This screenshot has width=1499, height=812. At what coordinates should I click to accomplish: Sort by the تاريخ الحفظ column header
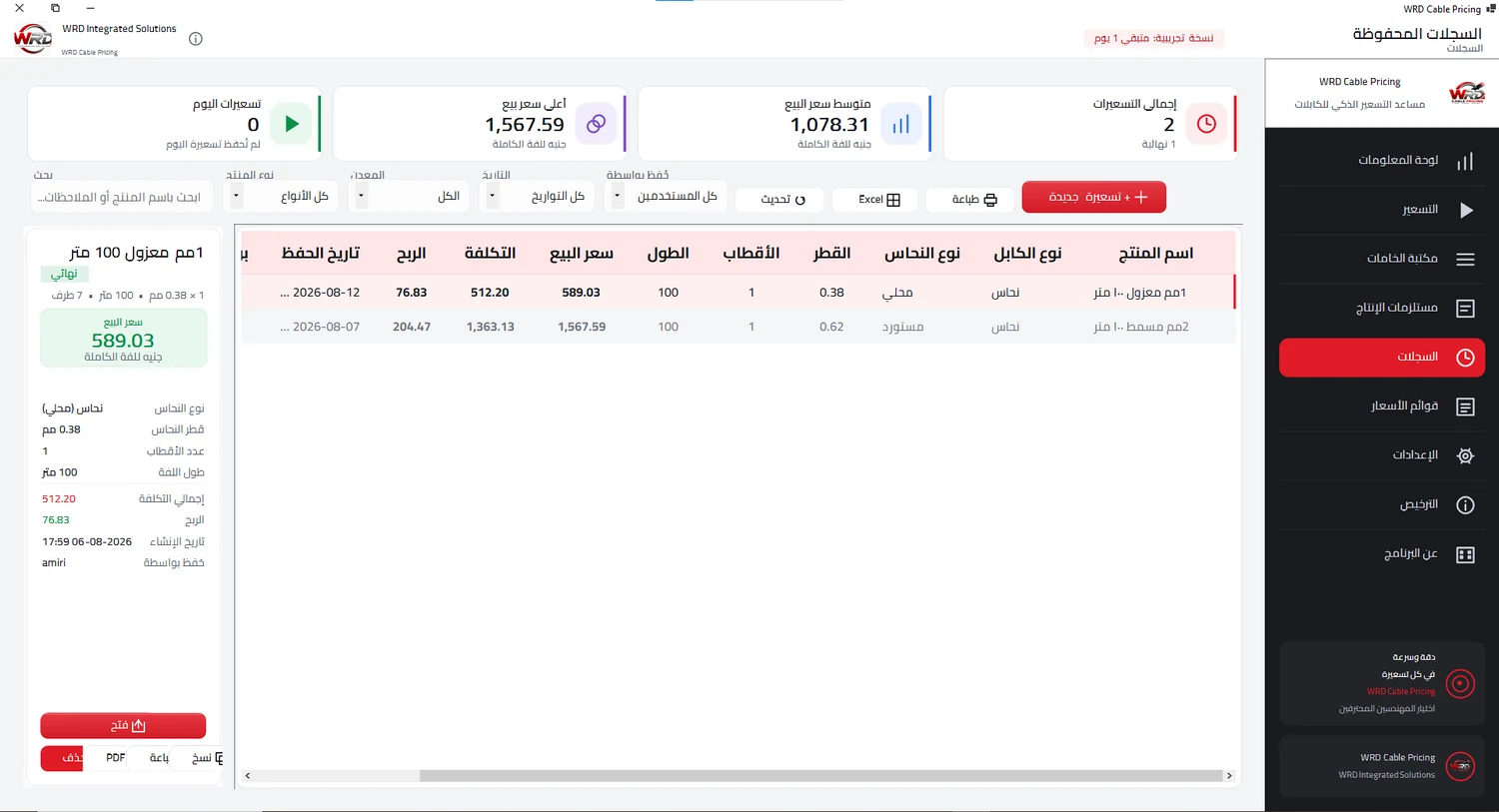tap(321, 254)
